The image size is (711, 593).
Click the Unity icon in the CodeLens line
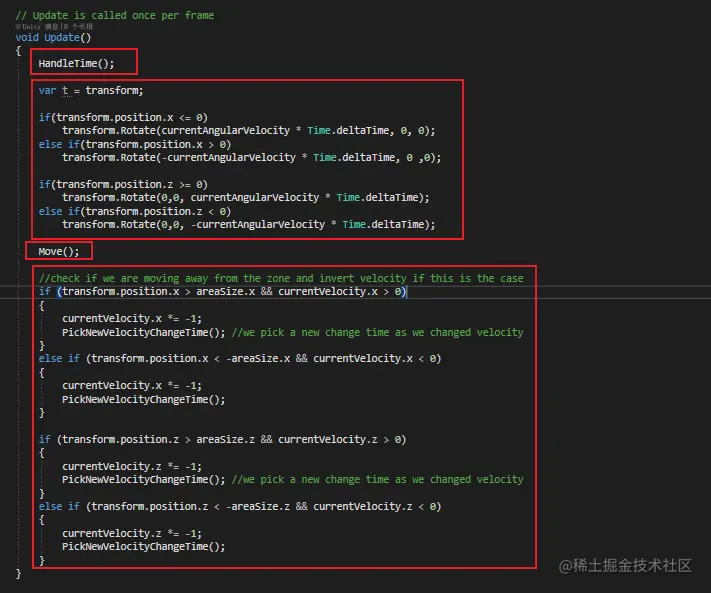coord(18,27)
